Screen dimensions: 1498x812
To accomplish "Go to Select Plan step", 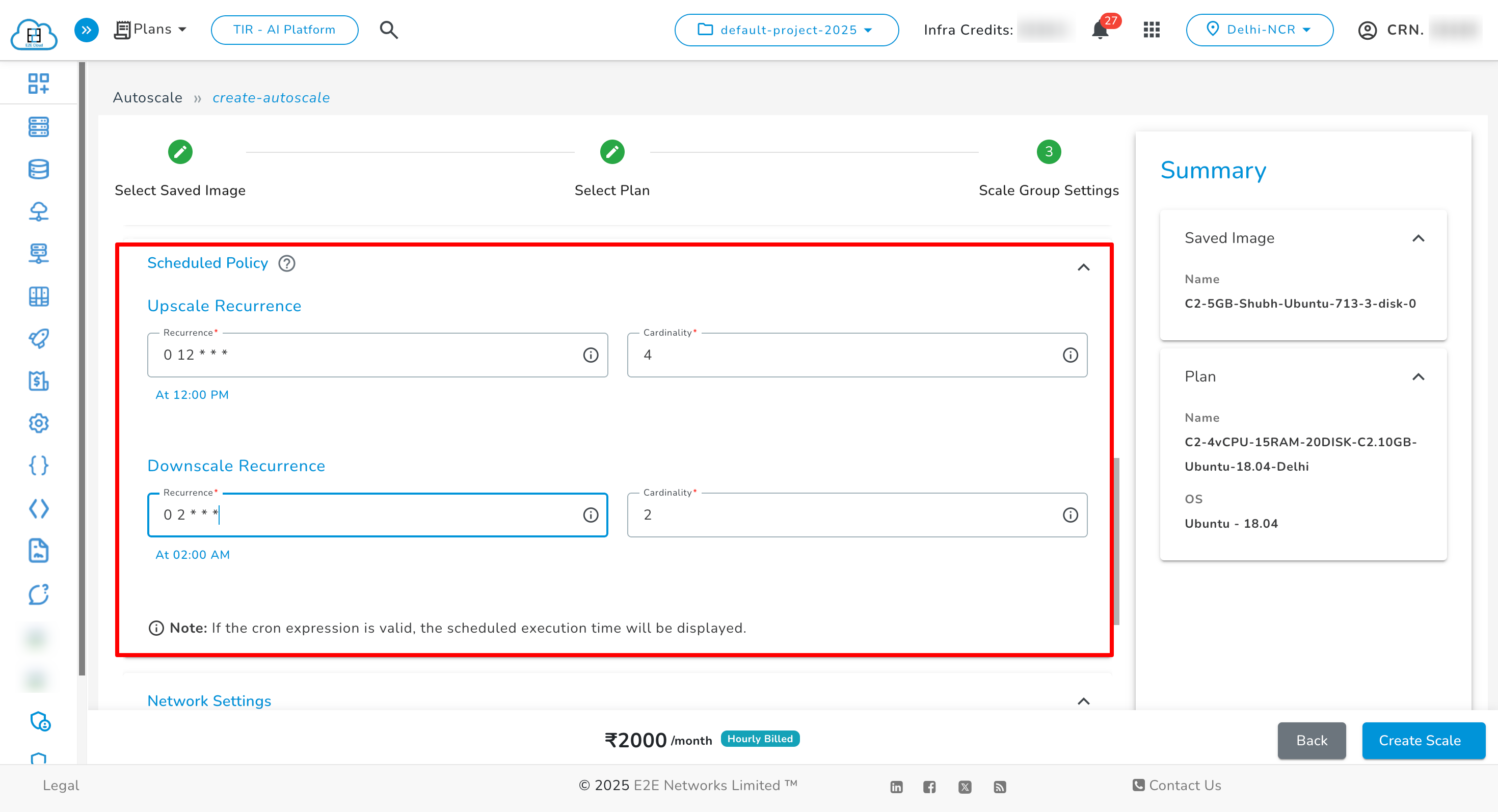I will click(612, 152).
